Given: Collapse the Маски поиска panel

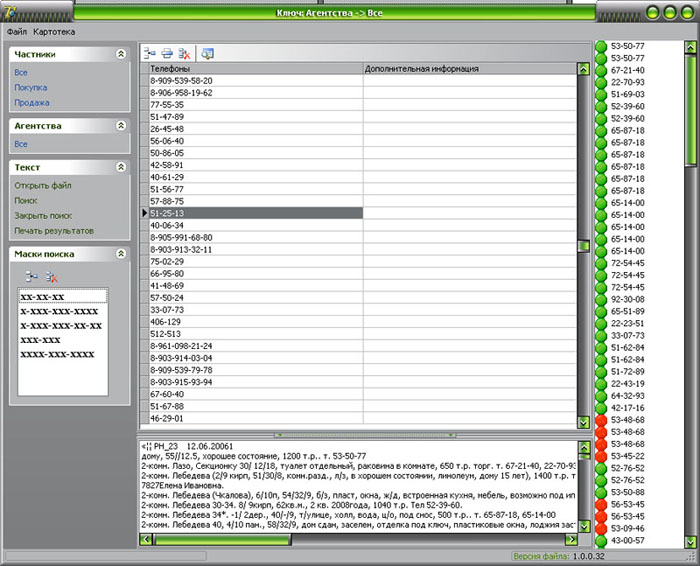Looking at the screenshot, I should (x=120, y=254).
